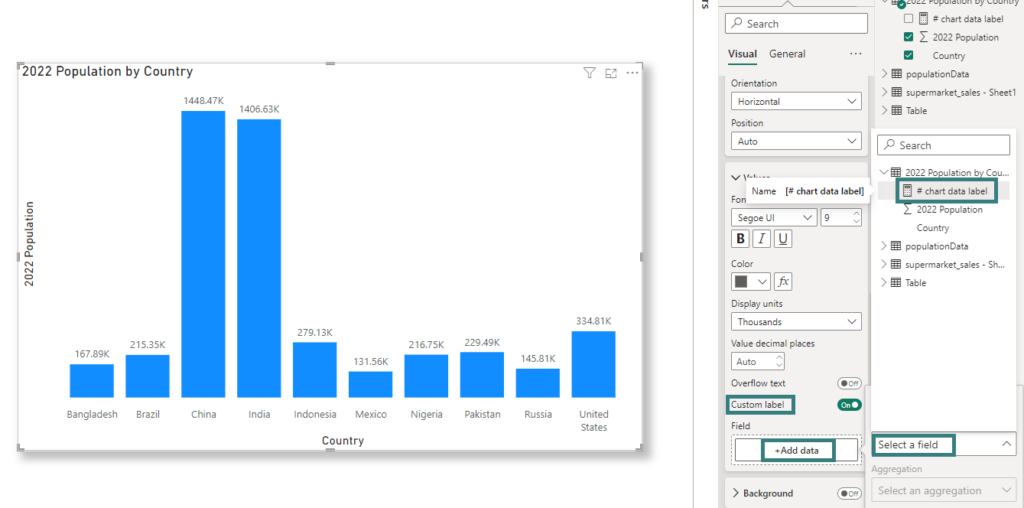Expand Table in the field picker popup
The width and height of the screenshot is (1024, 508).
coord(884,283)
